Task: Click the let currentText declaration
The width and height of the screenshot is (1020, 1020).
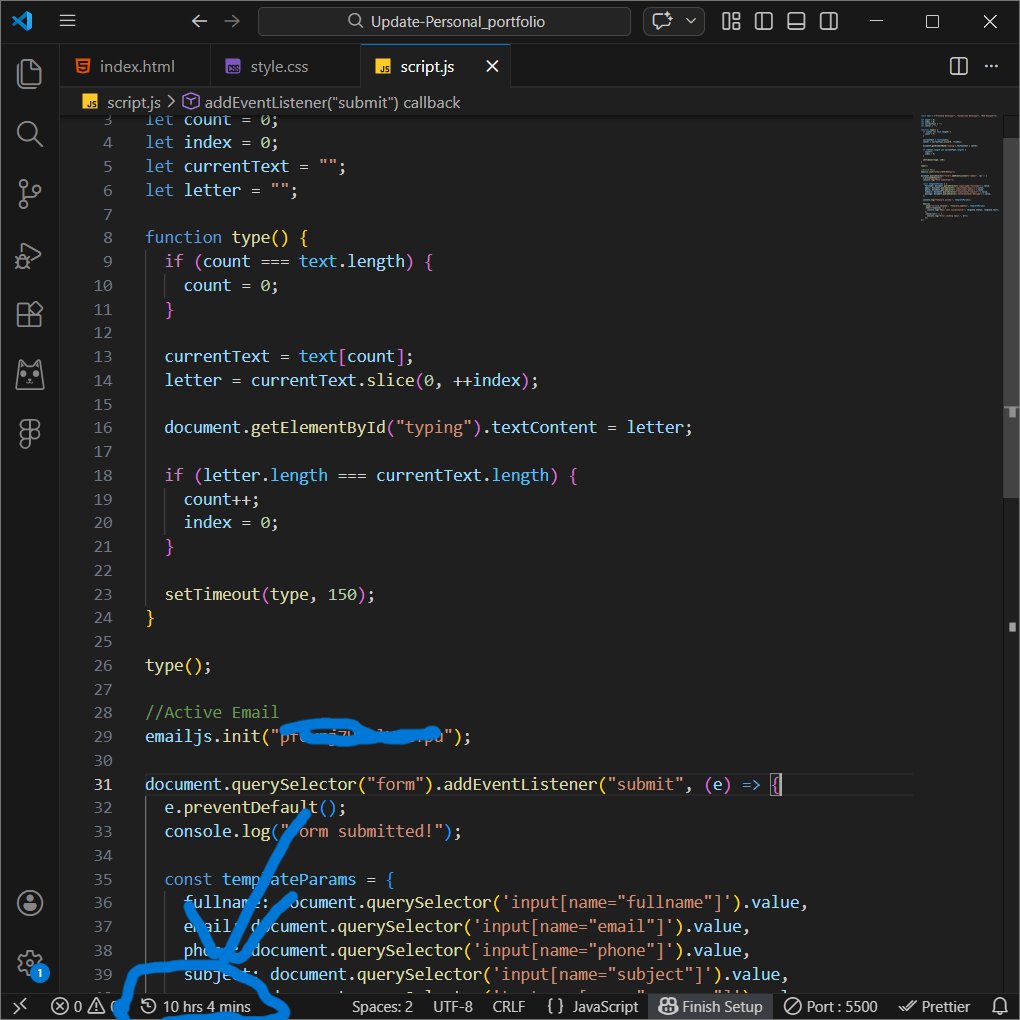Action: (x=245, y=167)
